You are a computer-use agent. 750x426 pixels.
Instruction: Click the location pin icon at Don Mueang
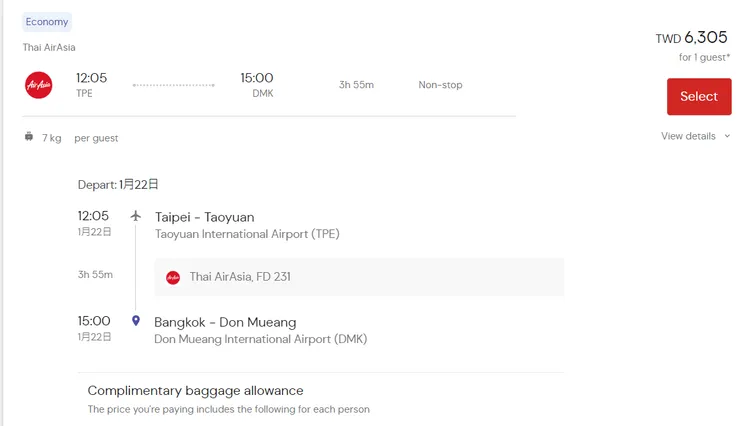point(136,321)
